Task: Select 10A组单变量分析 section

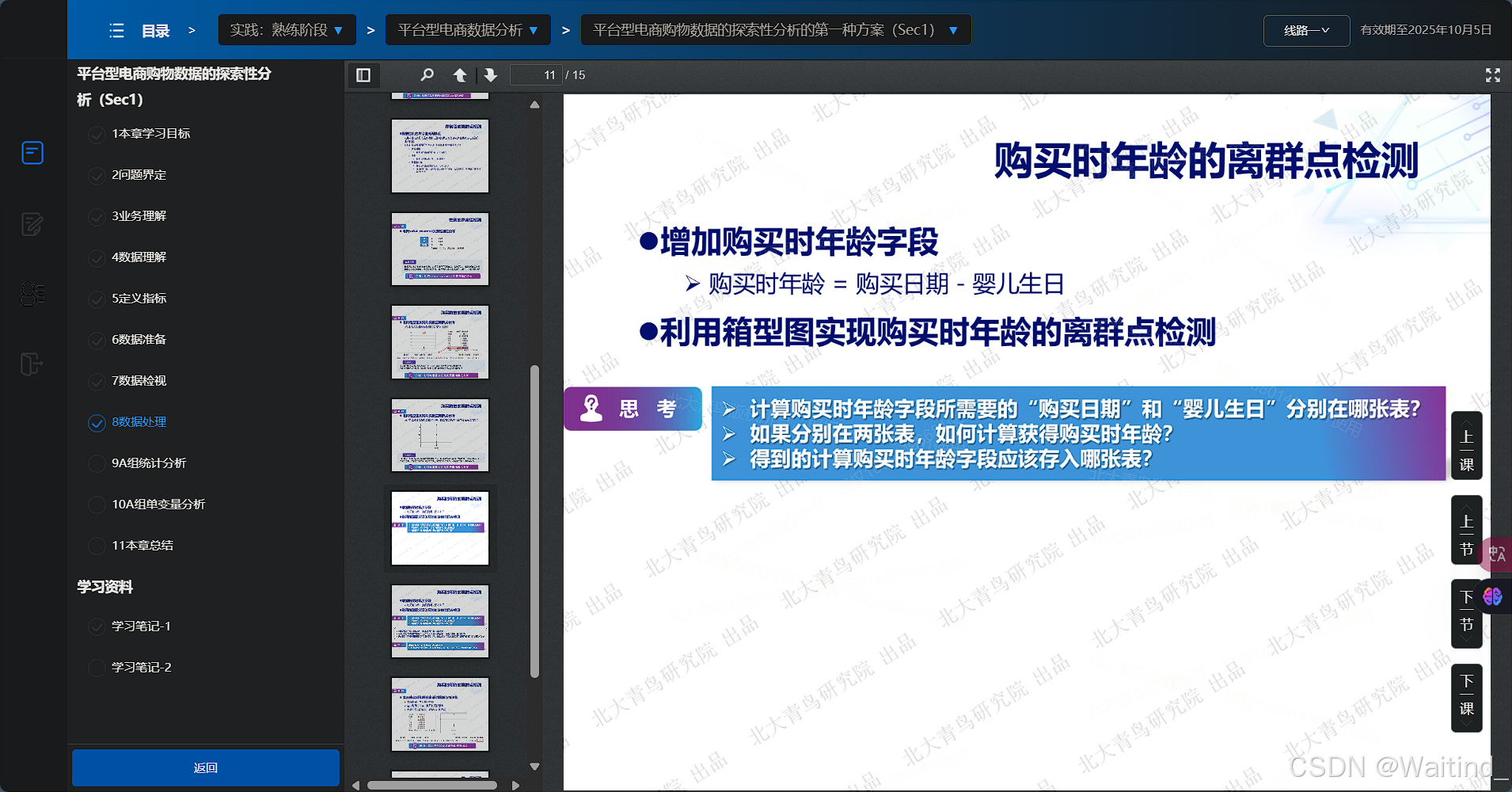Action: (158, 504)
